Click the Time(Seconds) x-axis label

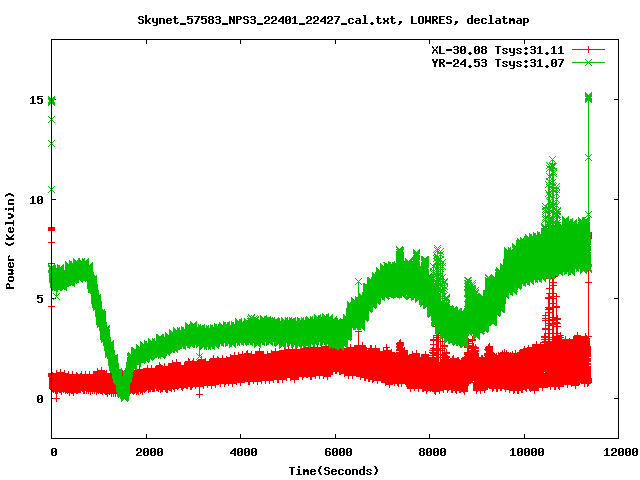coord(334,471)
